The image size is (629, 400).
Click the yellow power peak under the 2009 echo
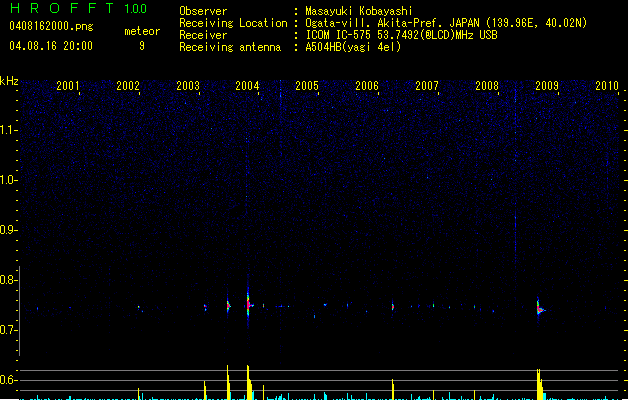(x=540, y=384)
